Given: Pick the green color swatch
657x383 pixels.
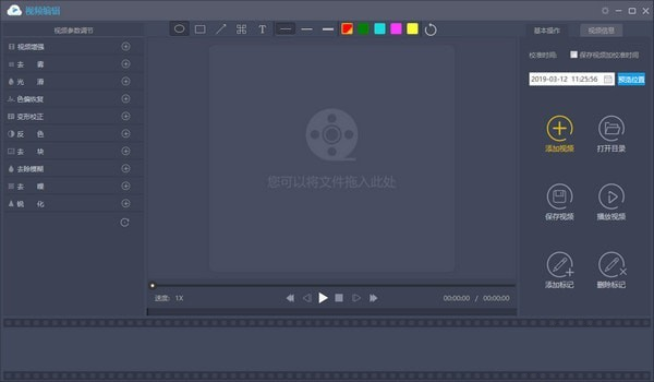Looking at the screenshot, I should [364, 29].
